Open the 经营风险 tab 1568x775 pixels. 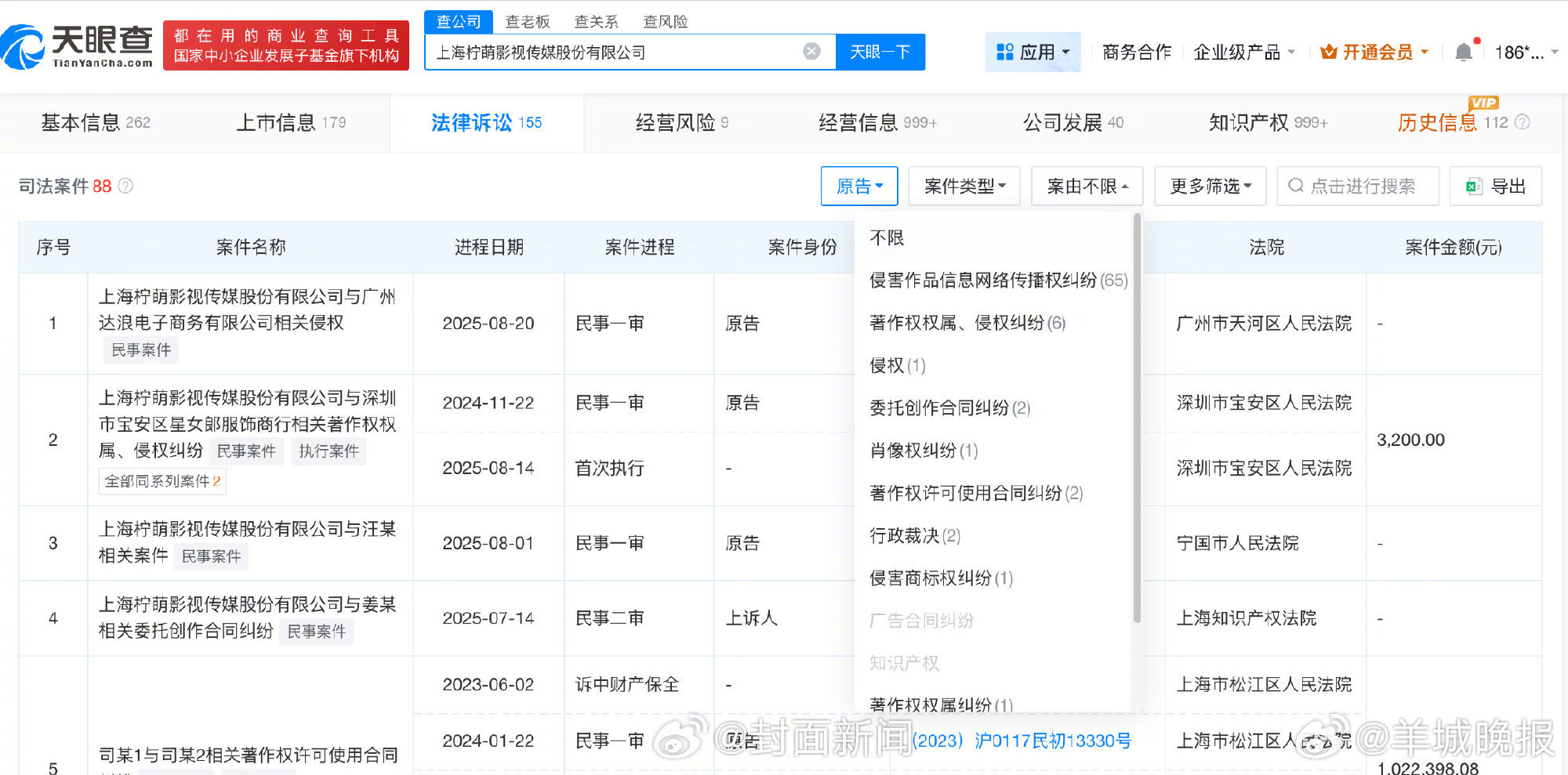coord(682,122)
